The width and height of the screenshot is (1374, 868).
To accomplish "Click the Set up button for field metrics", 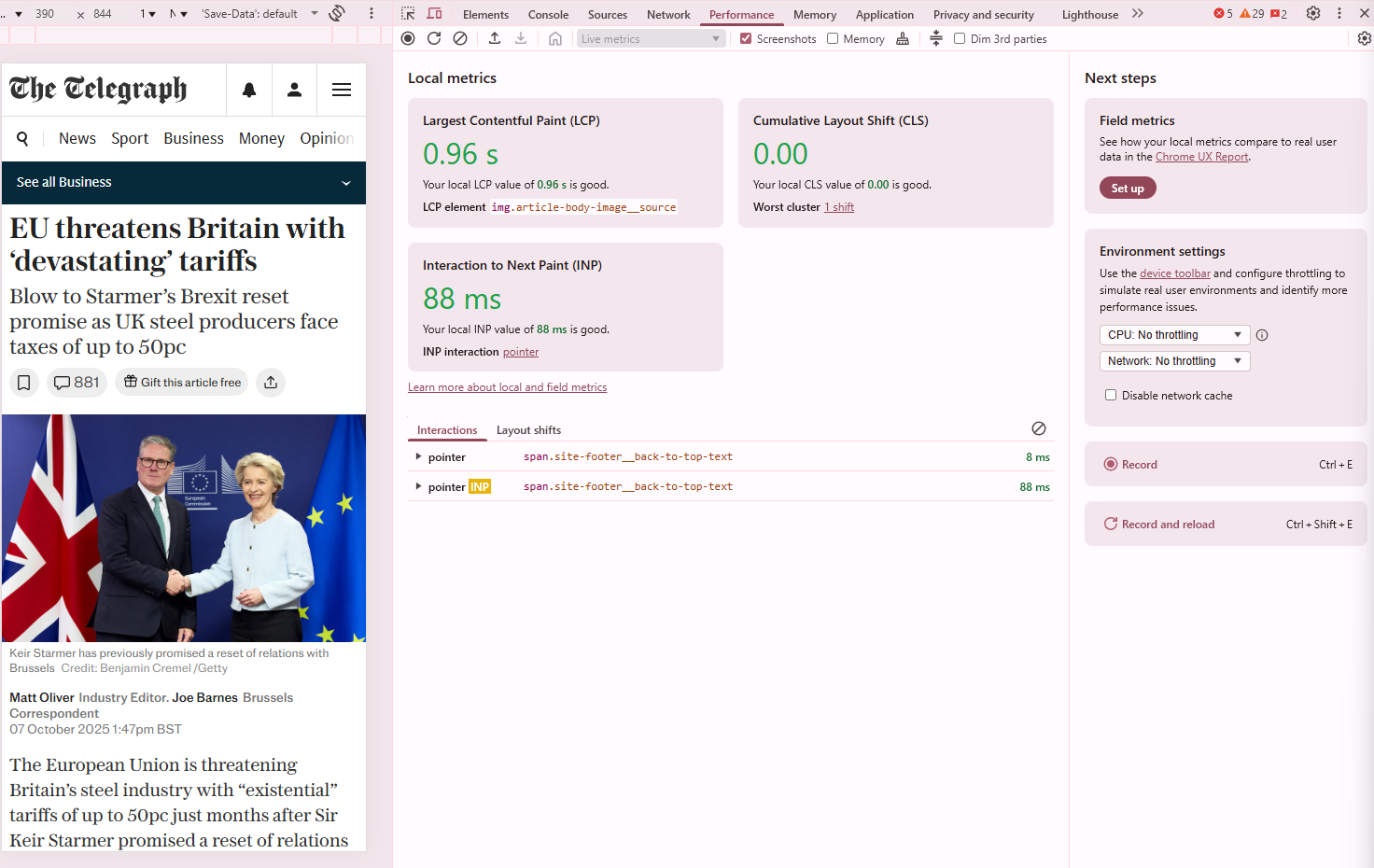I will pos(1127,188).
